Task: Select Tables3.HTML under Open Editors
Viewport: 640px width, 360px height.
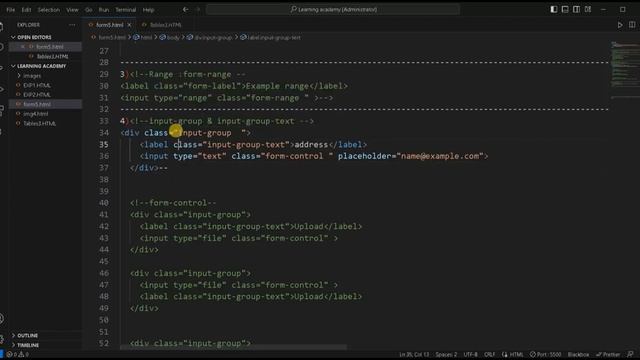Action: [x=52, y=56]
